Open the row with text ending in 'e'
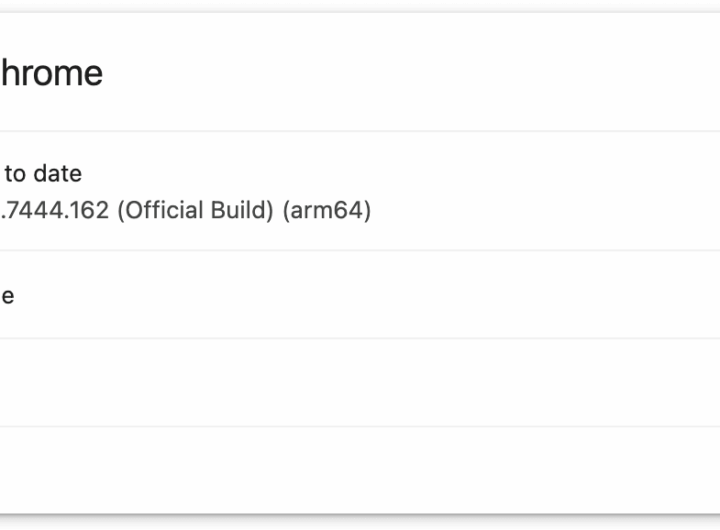 (8, 295)
